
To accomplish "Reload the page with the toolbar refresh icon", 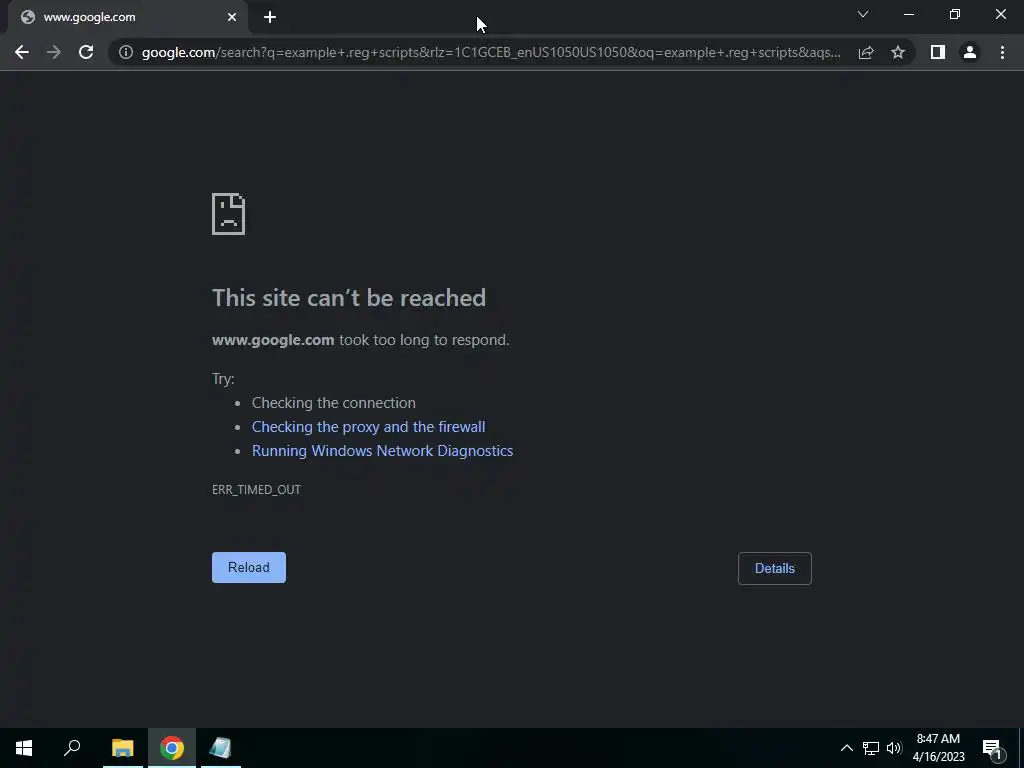I will (x=86, y=52).
